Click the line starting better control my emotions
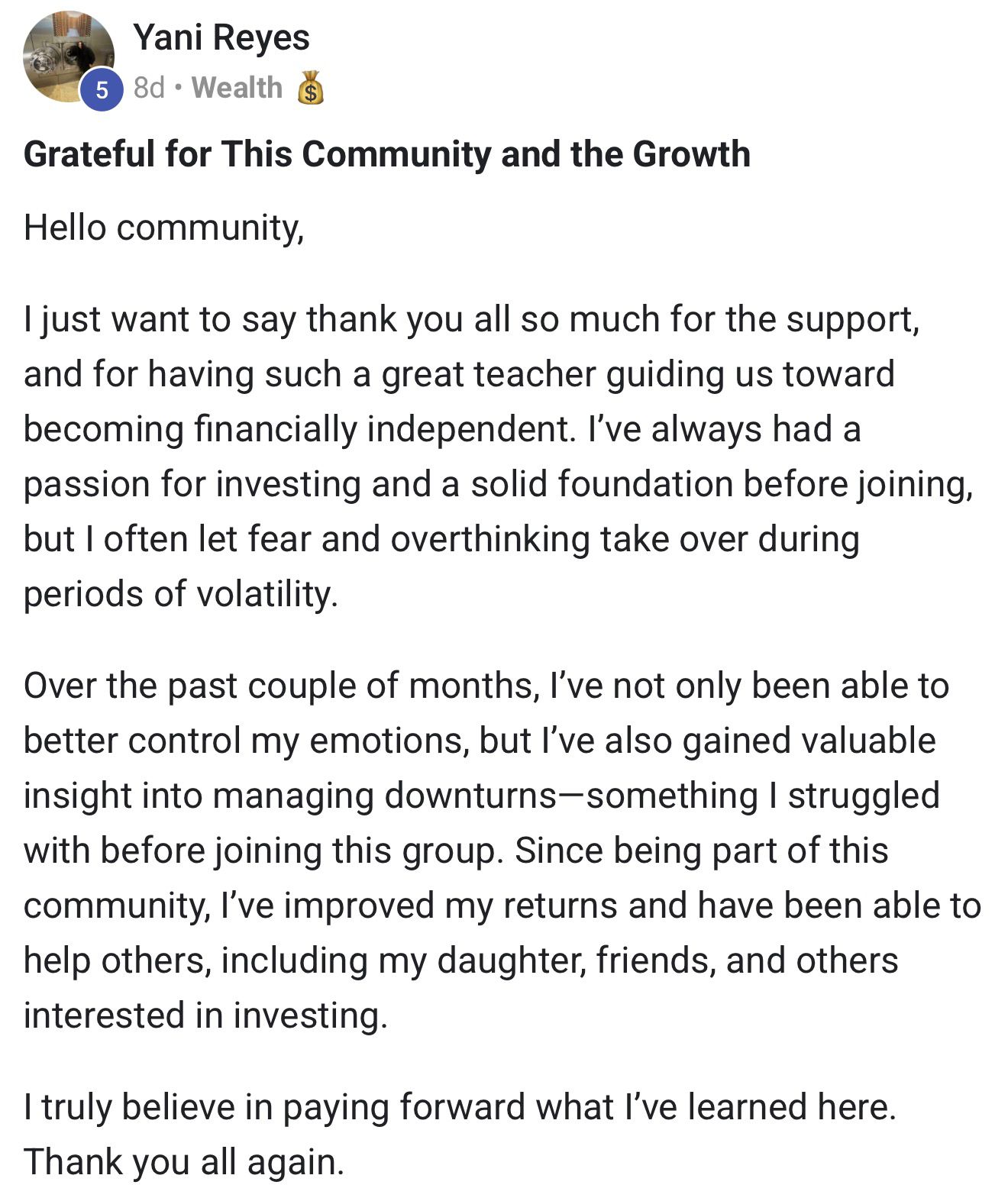Screen dimensions: 1008x1201 (x=480, y=741)
